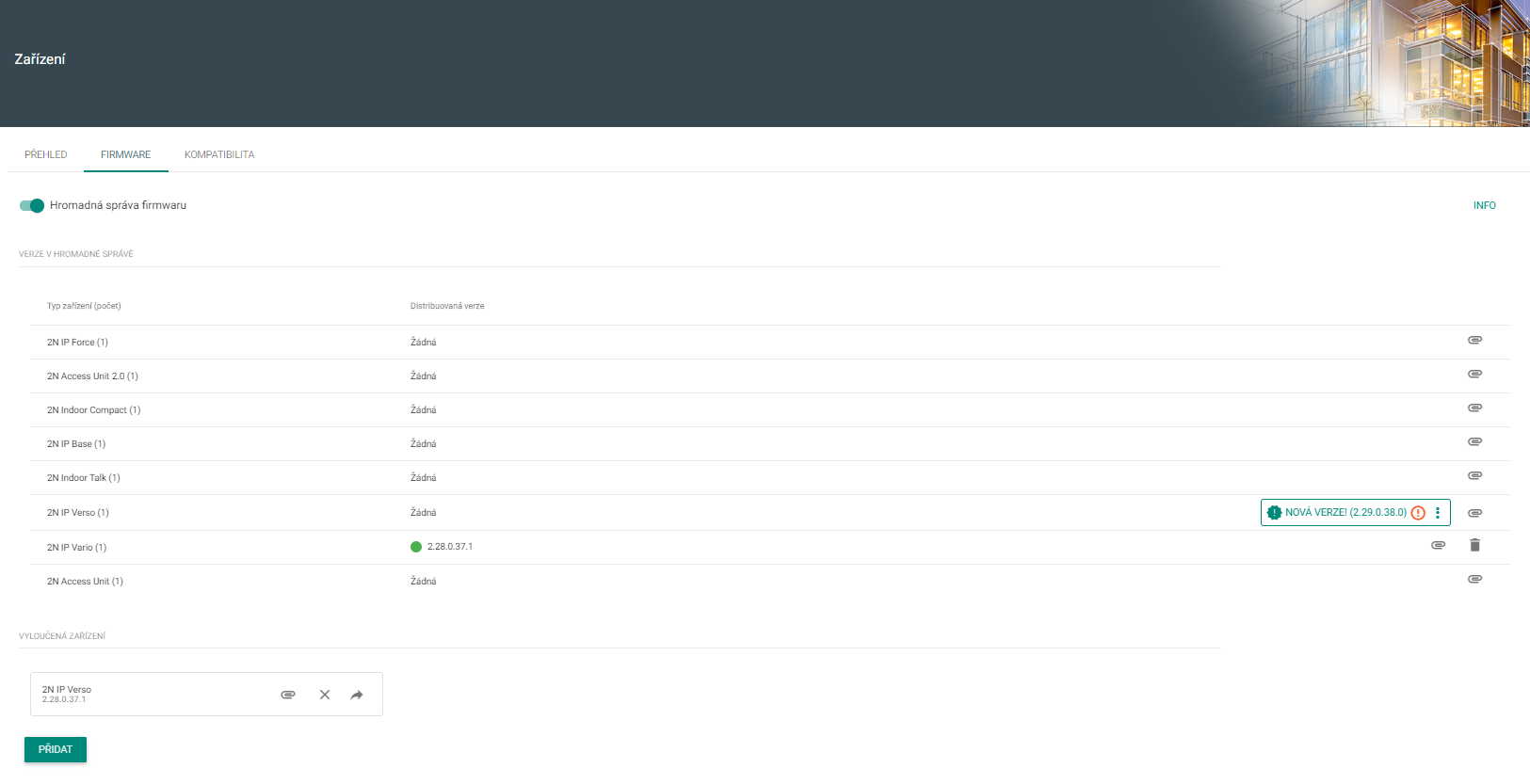Click the green new-version badge icon

(1274, 513)
